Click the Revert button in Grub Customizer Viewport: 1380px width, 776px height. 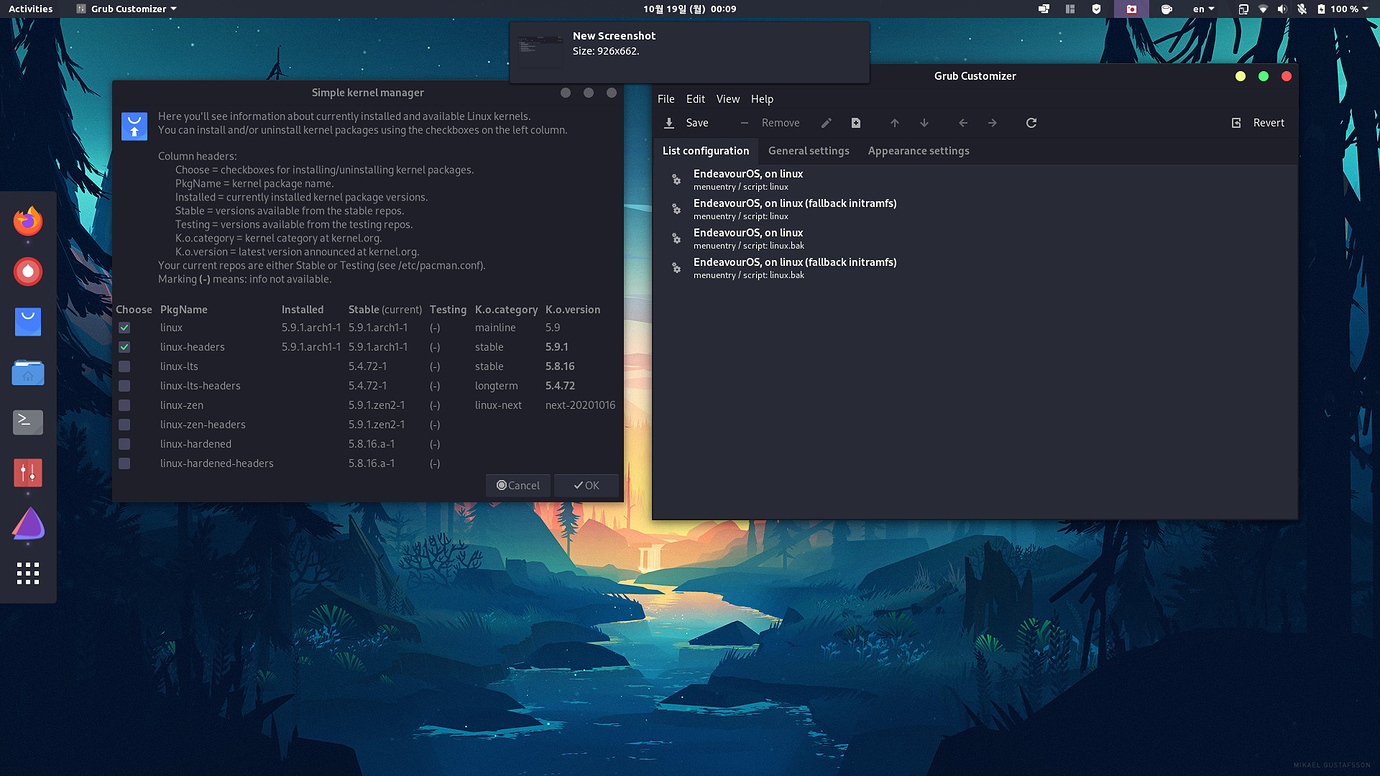tap(1258, 123)
